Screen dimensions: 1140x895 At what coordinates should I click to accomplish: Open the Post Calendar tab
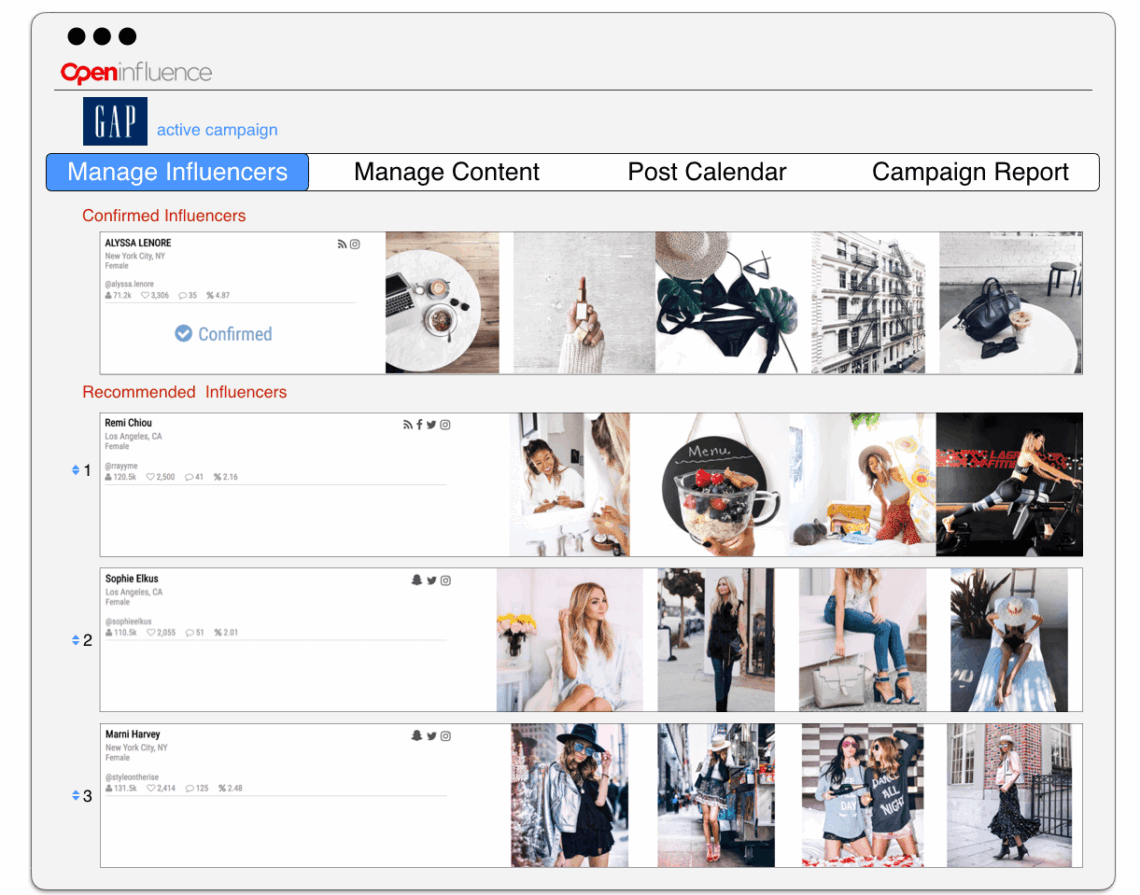tap(706, 172)
